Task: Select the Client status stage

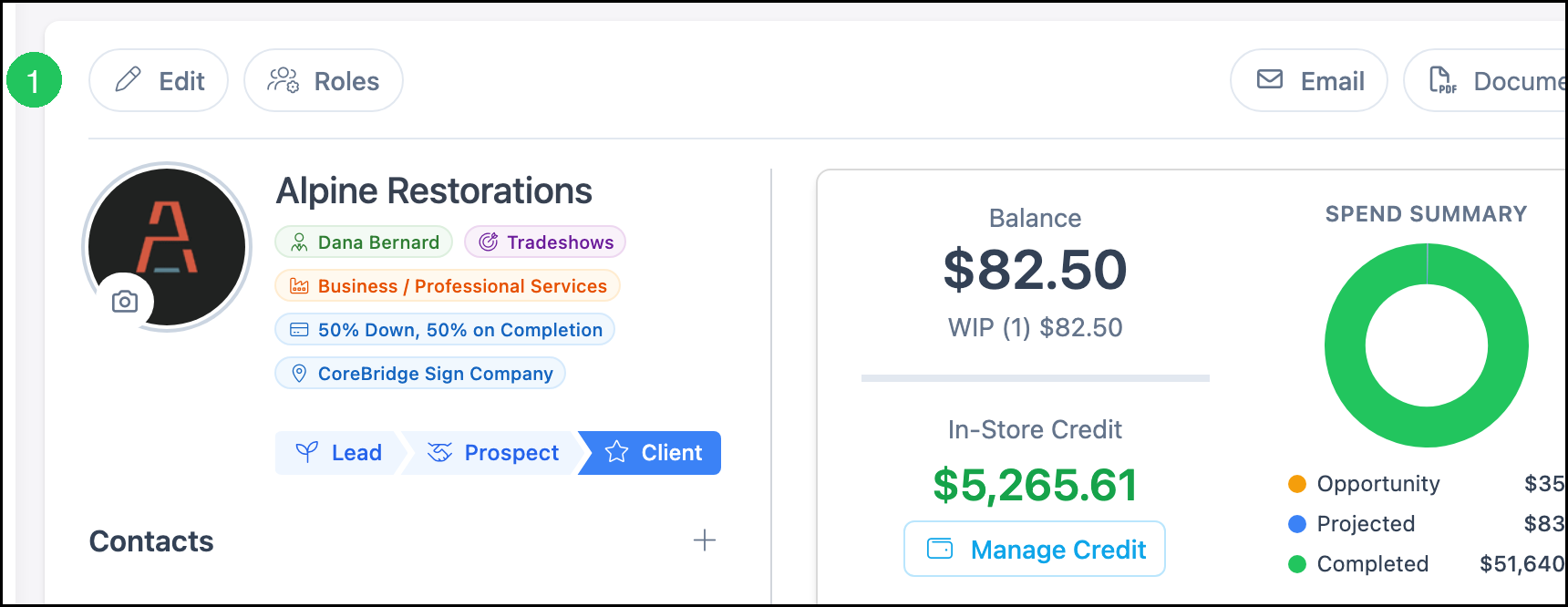Action: 651,453
